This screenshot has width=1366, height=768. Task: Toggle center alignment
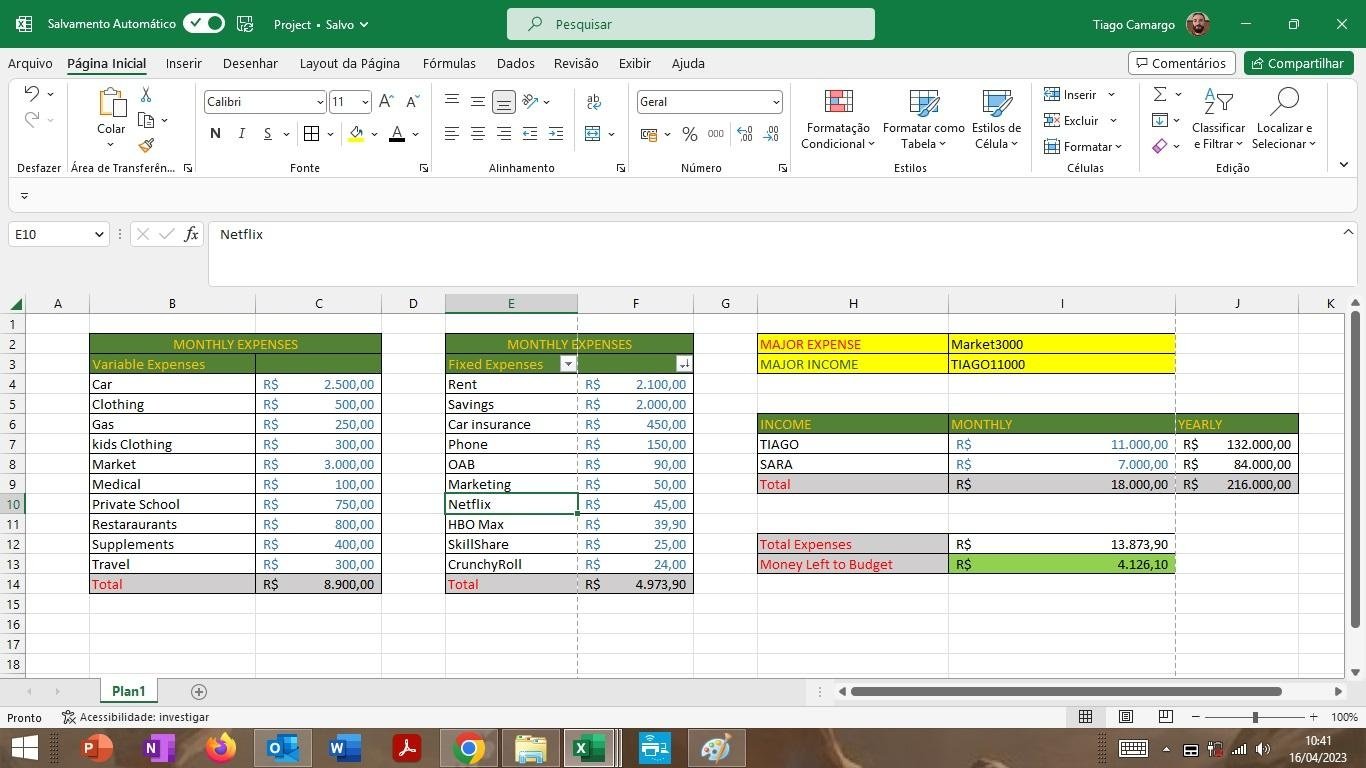[x=477, y=133]
